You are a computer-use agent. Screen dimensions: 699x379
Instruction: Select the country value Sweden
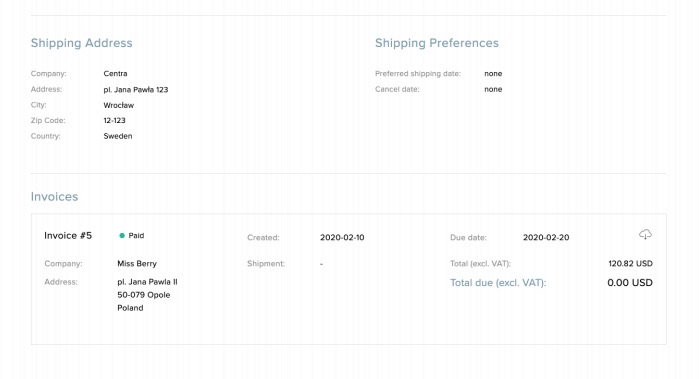point(118,136)
